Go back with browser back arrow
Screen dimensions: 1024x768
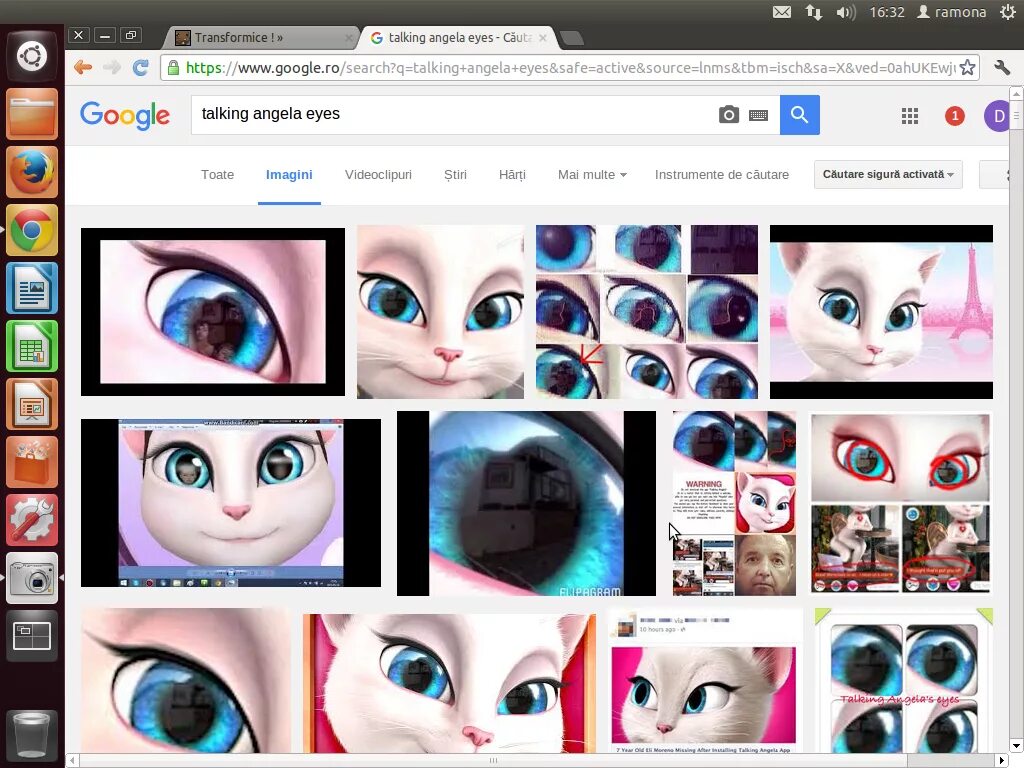[x=83, y=67]
